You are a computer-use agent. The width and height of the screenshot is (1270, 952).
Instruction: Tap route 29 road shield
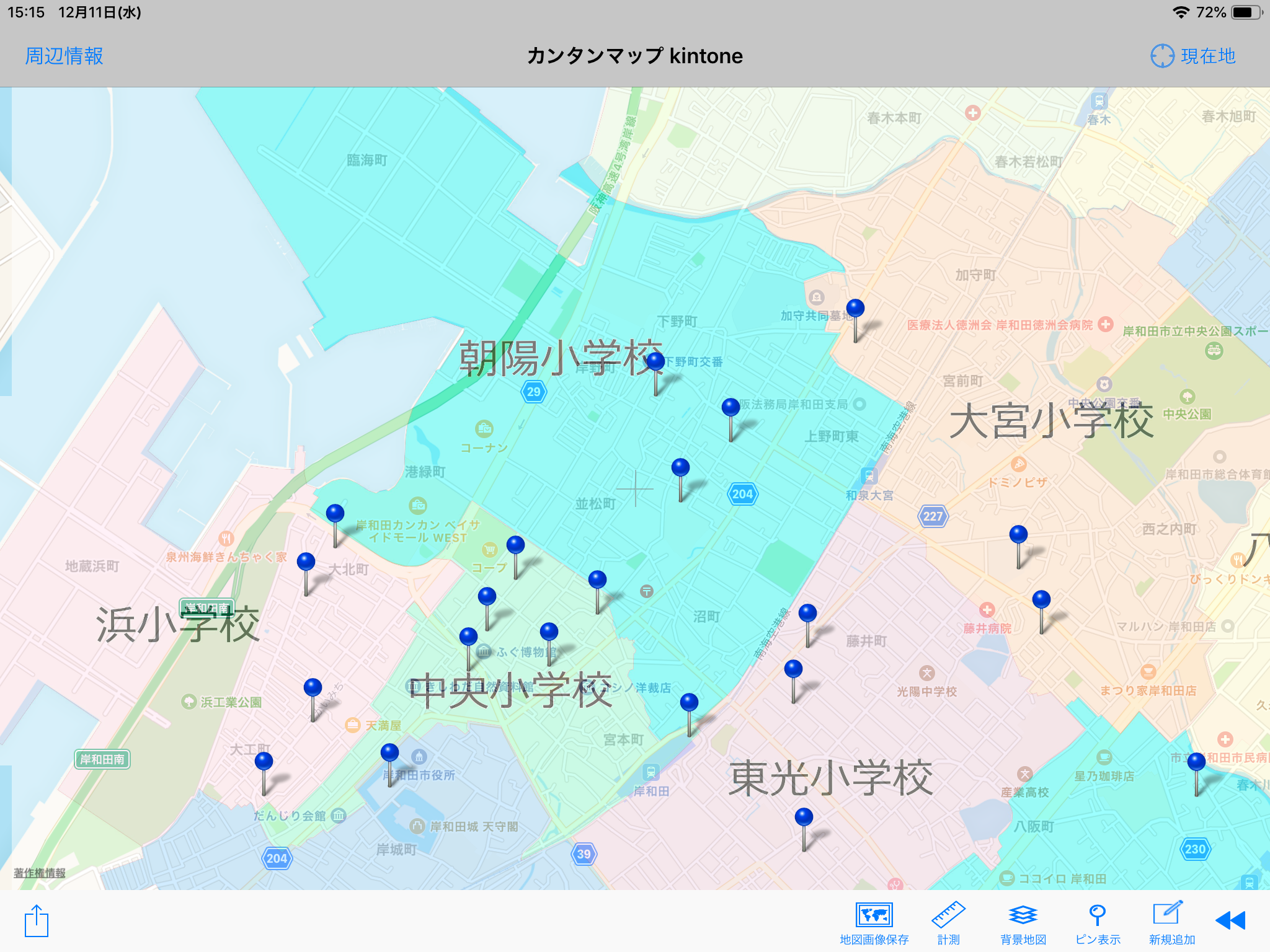pyautogui.click(x=533, y=391)
